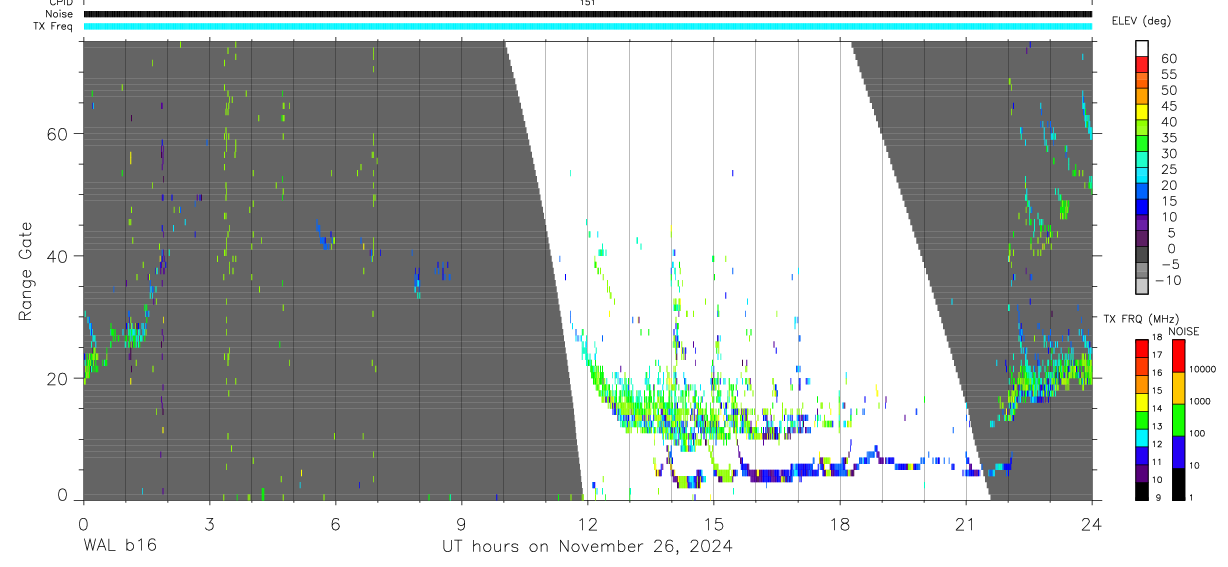This screenshot has width=1228, height=567.
Task: Pick the red 17–18 segment of TX FRQ colorbar
Action: pos(1141,347)
